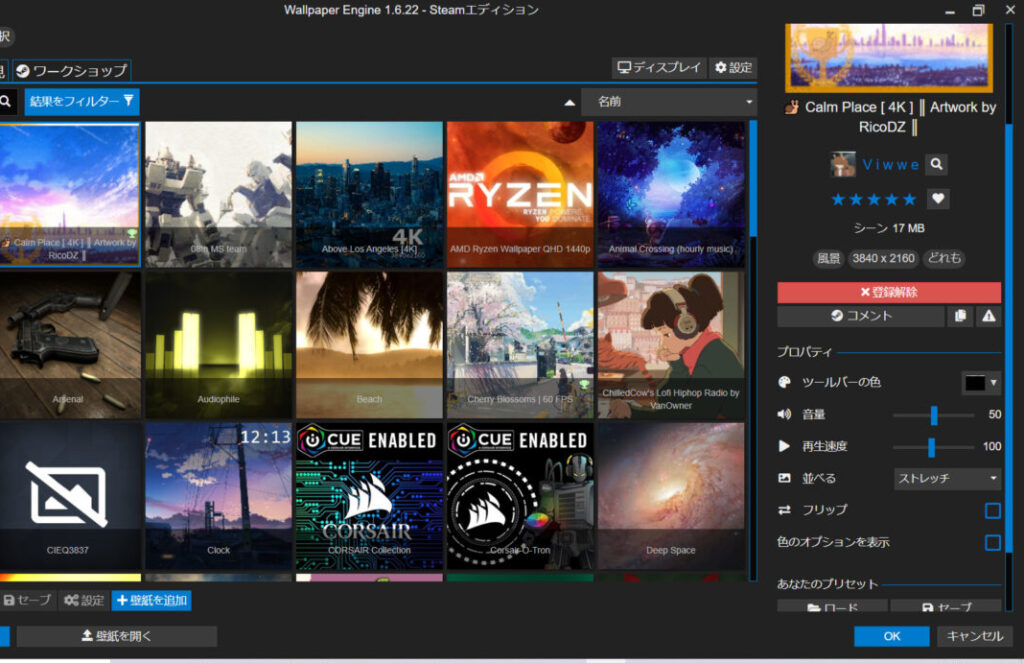1024x663 pixels.
Task: Open Viwwe's author profile link
Action: click(x=891, y=164)
